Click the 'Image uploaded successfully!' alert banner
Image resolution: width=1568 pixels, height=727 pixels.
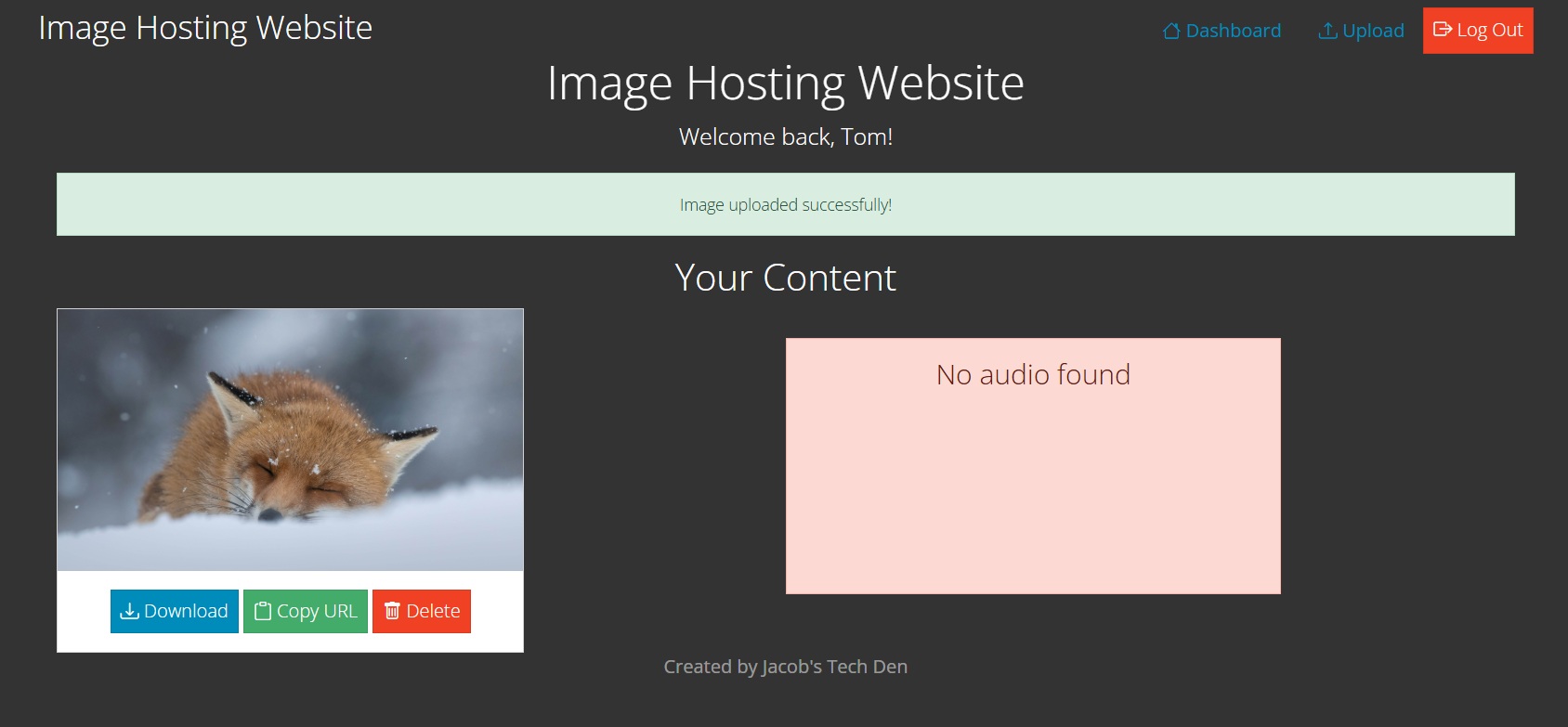coord(786,204)
